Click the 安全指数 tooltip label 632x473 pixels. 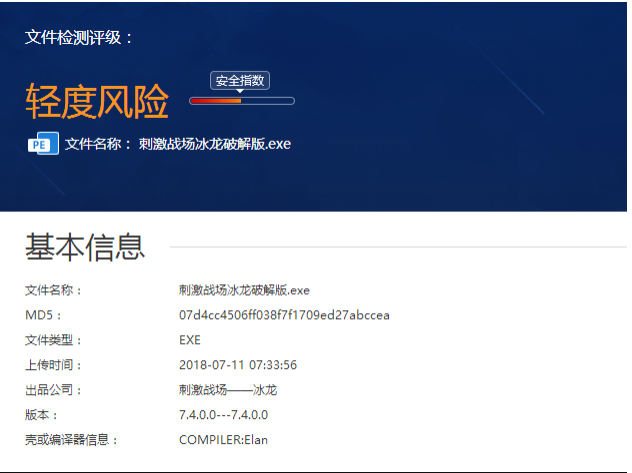pyautogui.click(x=240, y=81)
